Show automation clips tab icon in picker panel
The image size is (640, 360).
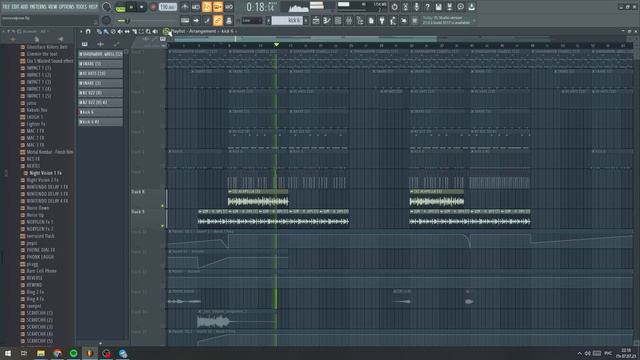(x=116, y=44)
